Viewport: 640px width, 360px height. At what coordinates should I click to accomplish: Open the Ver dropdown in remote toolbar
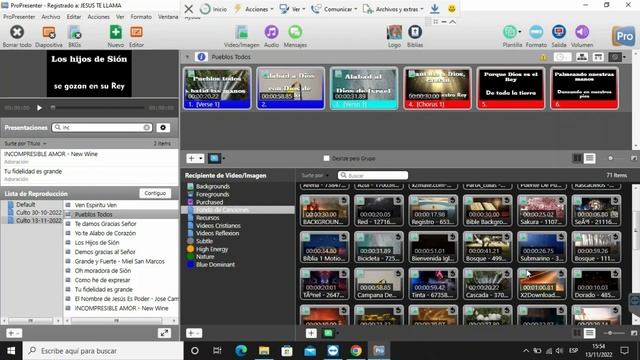292,9
